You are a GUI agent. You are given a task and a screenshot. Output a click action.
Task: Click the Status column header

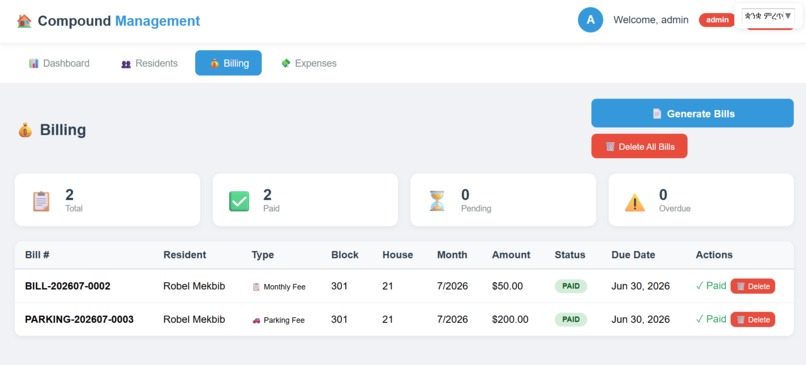tap(570, 254)
